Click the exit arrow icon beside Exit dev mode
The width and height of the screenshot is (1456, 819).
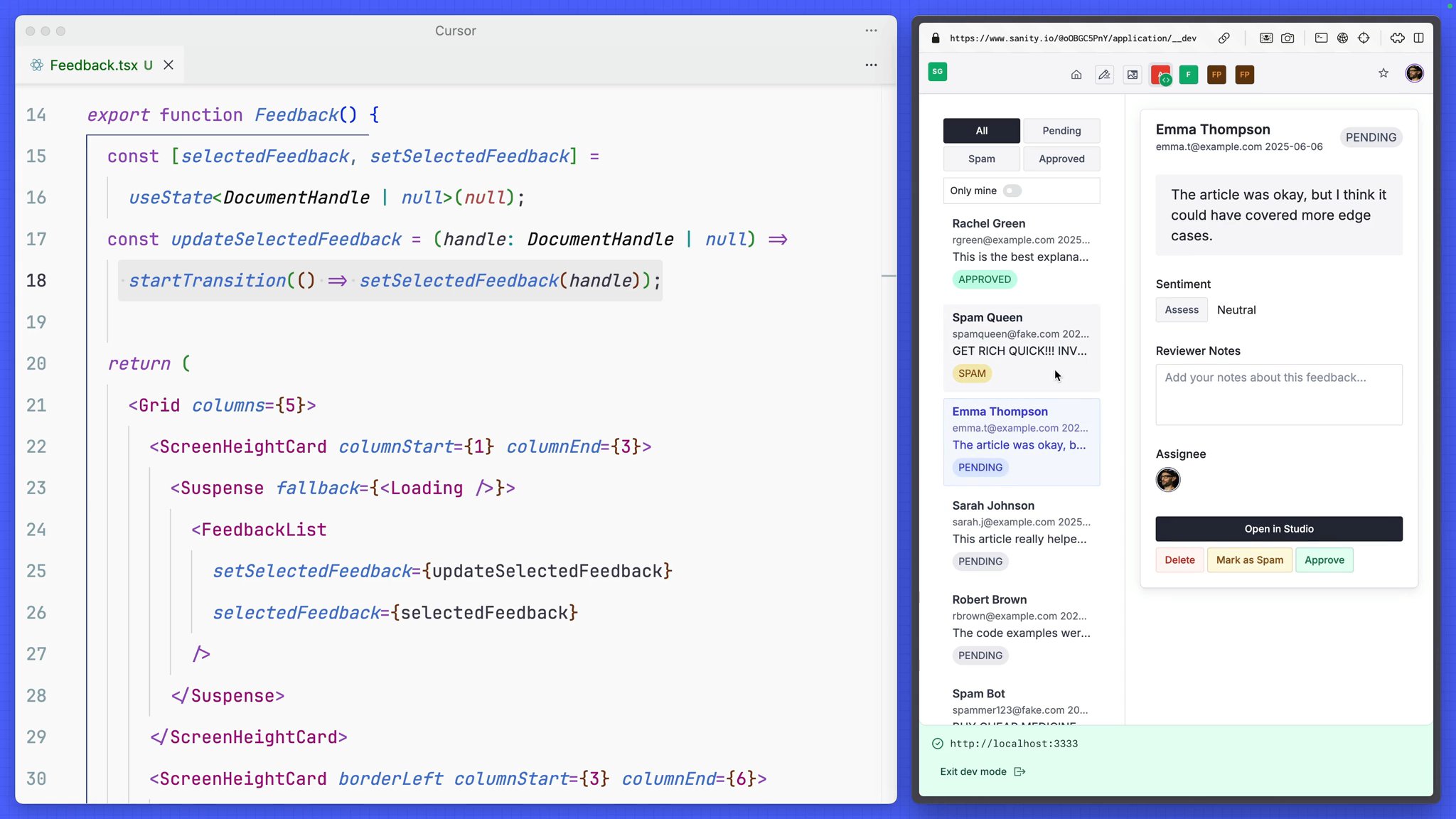coord(1019,772)
